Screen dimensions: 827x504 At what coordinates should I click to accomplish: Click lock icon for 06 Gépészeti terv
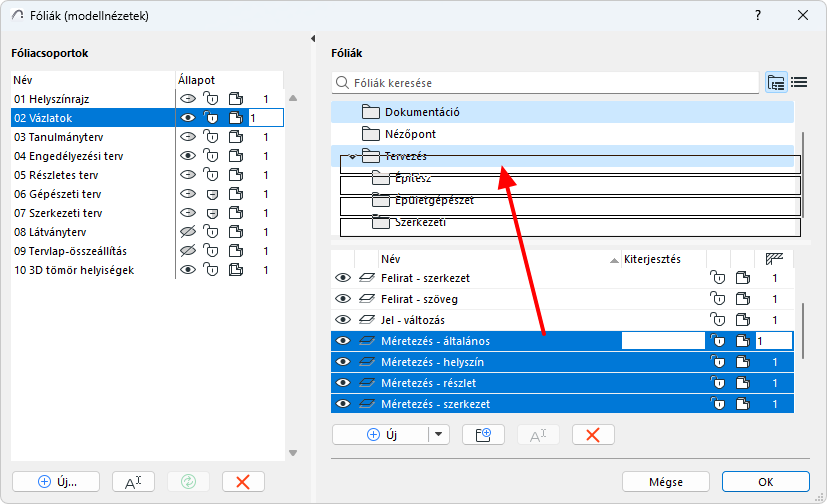pyautogui.click(x=212, y=194)
